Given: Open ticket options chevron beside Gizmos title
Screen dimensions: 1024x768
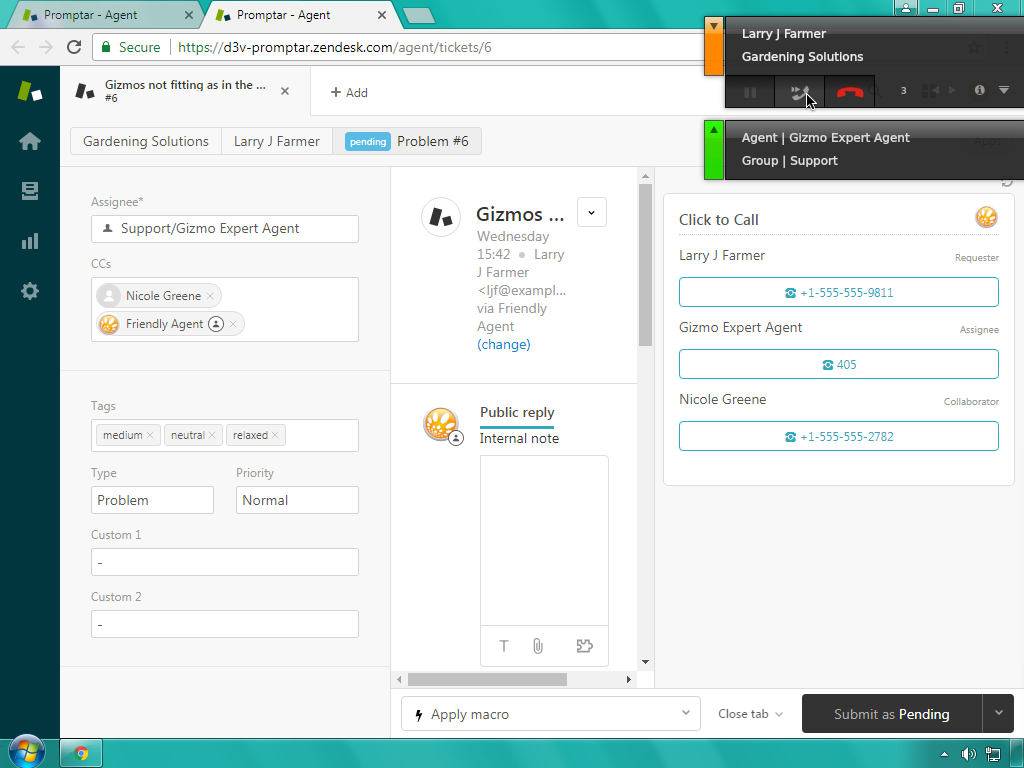Looking at the screenshot, I should click(x=592, y=212).
